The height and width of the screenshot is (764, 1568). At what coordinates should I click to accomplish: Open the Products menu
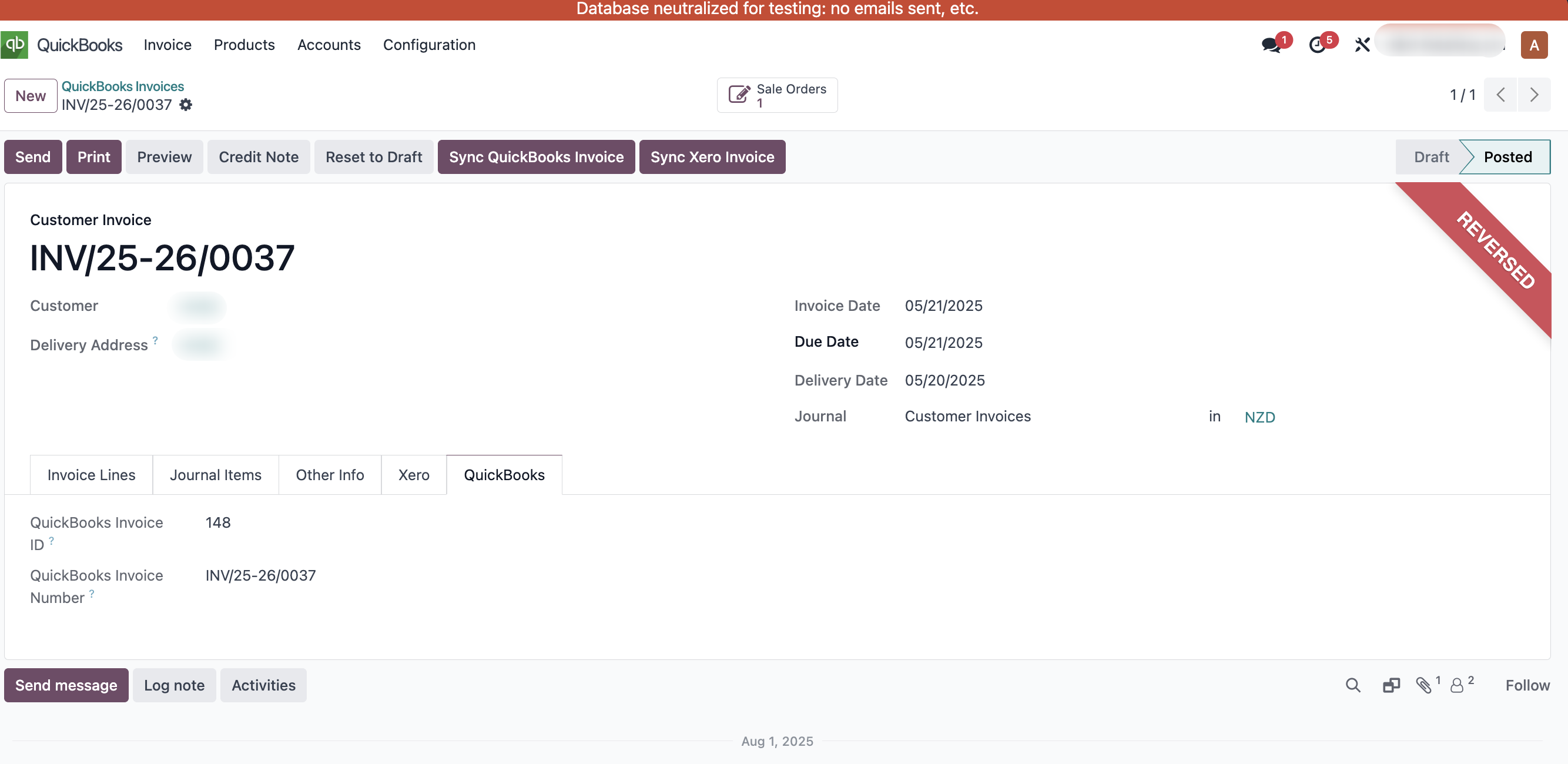coord(244,45)
